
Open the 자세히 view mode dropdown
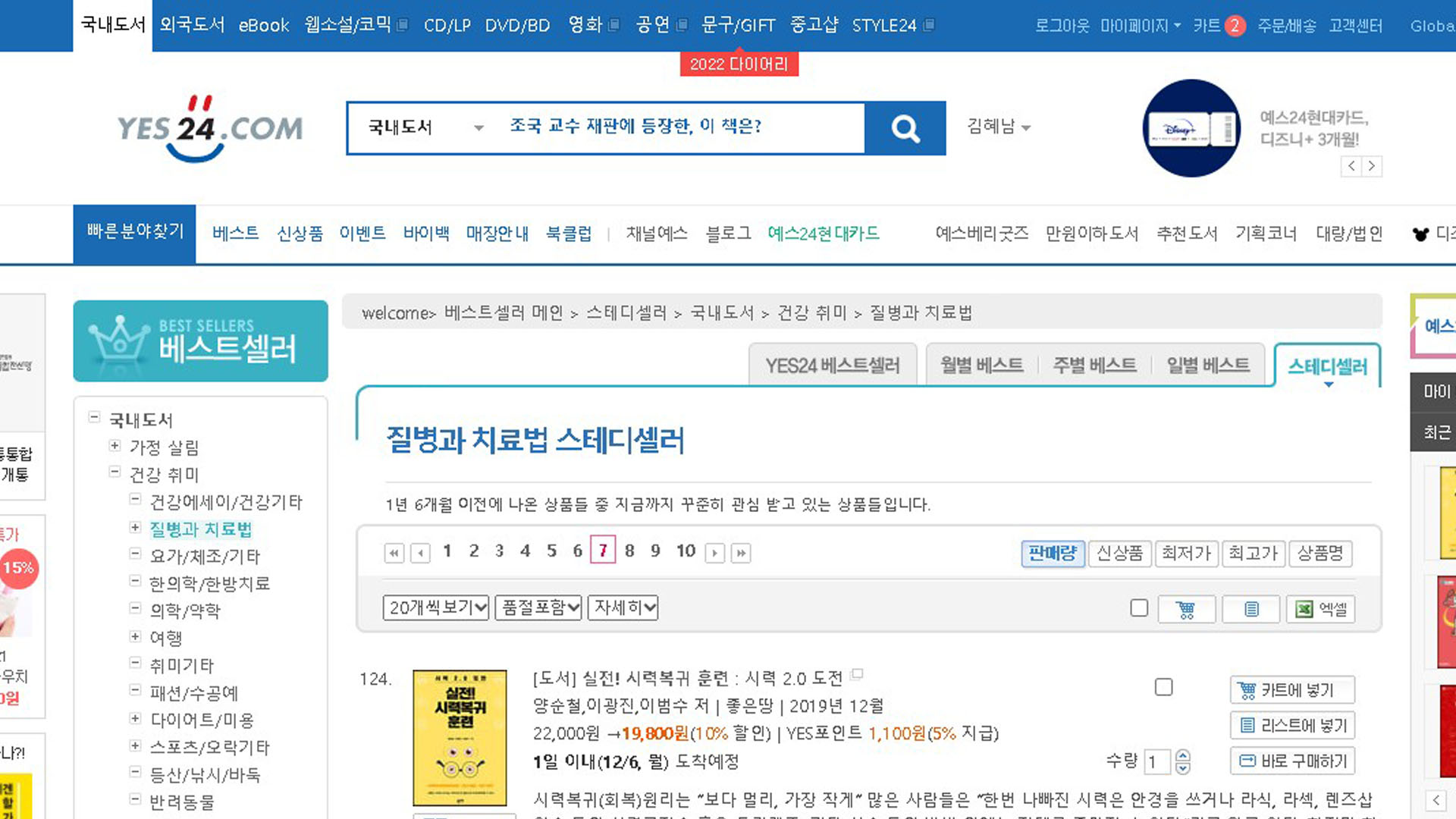click(623, 607)
